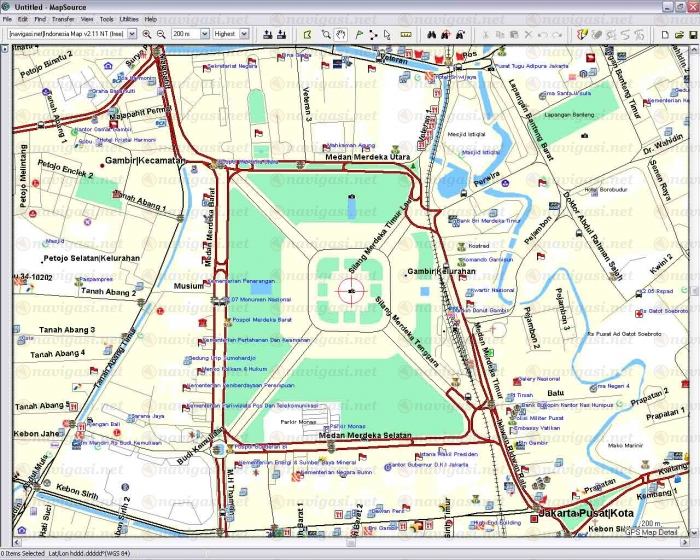
Task: Select the Distance/Bearing ruler tool
Action: pos(405,34)
